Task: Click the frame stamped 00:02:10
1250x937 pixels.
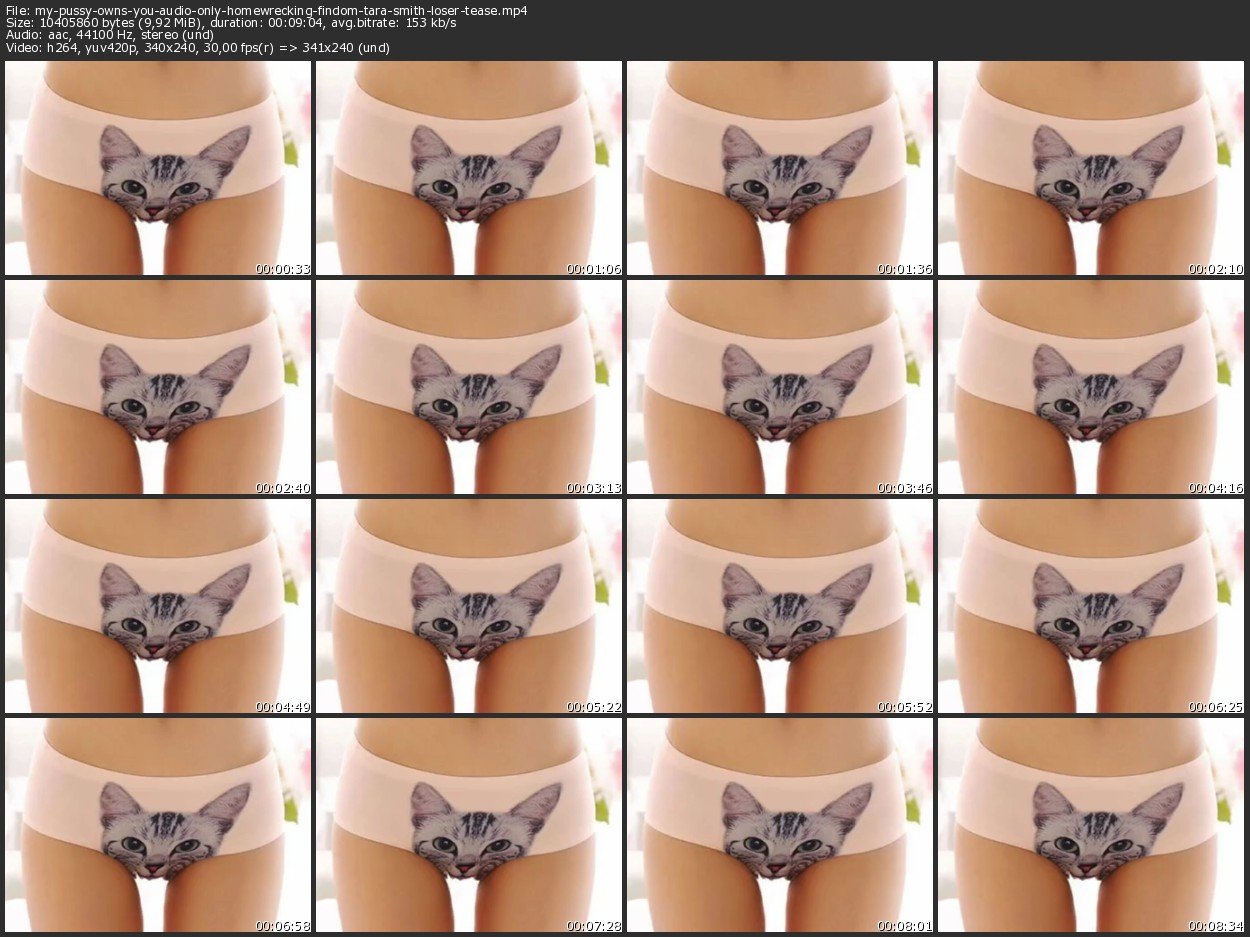Action: click(x=1091, y=168)
